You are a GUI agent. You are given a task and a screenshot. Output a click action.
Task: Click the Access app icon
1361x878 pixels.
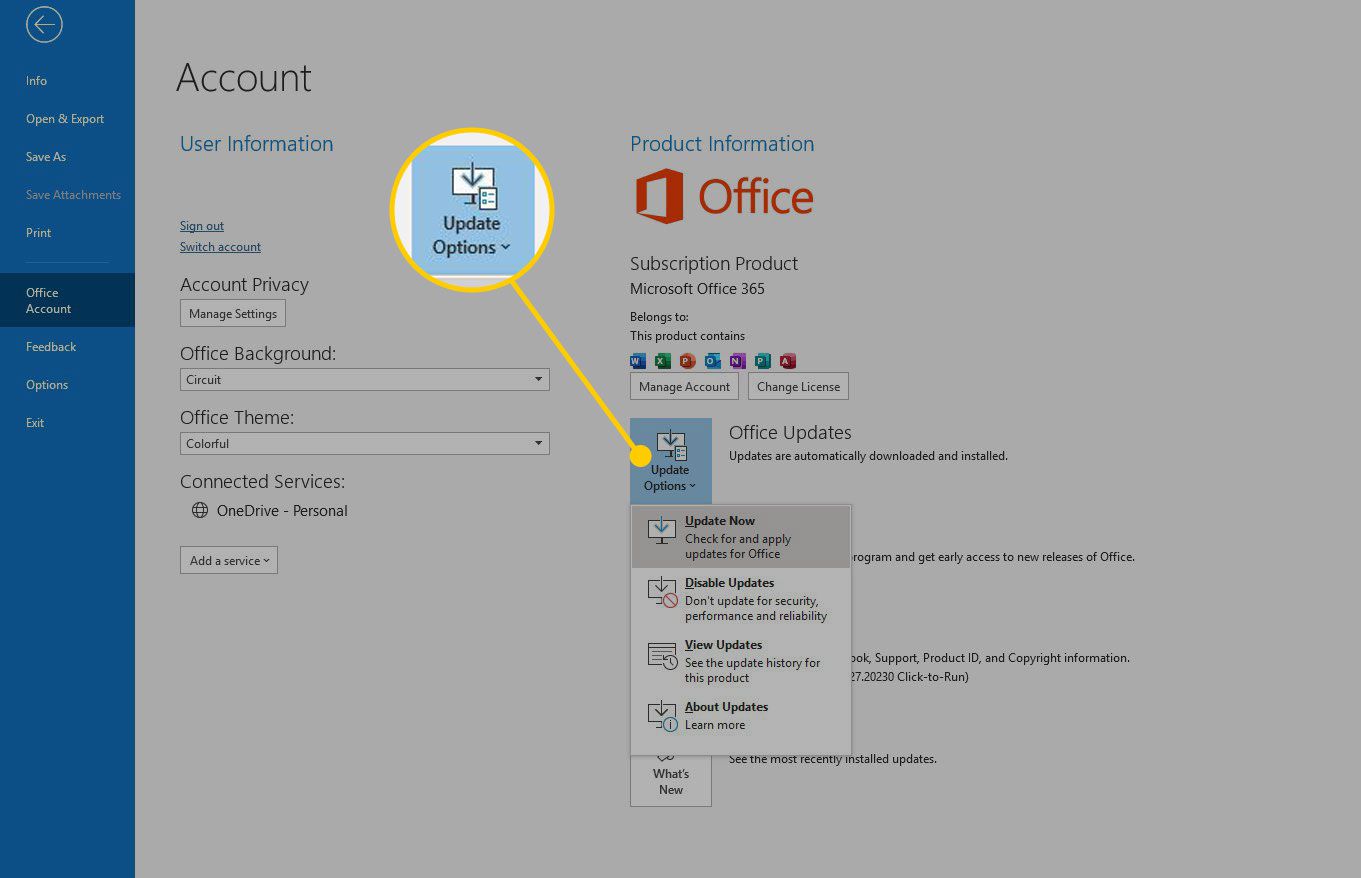click(x=788, y=361)
